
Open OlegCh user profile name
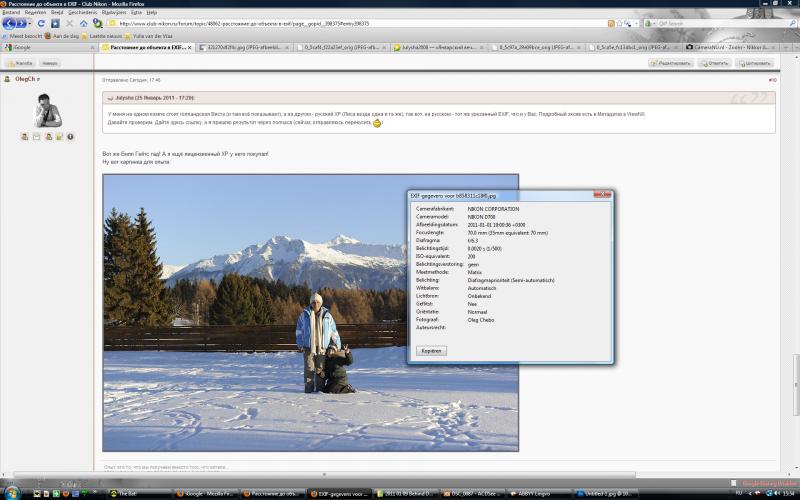click(x=26, y=79)
